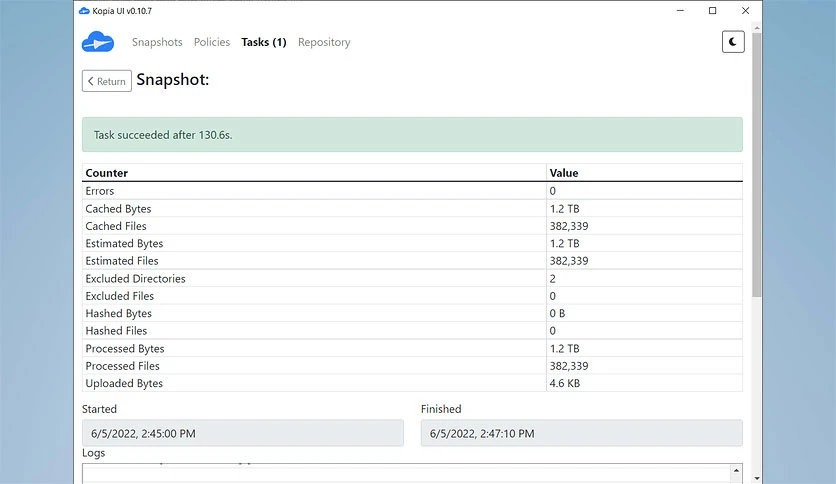Close the Kopia UI window

click(x=745, y=11)
